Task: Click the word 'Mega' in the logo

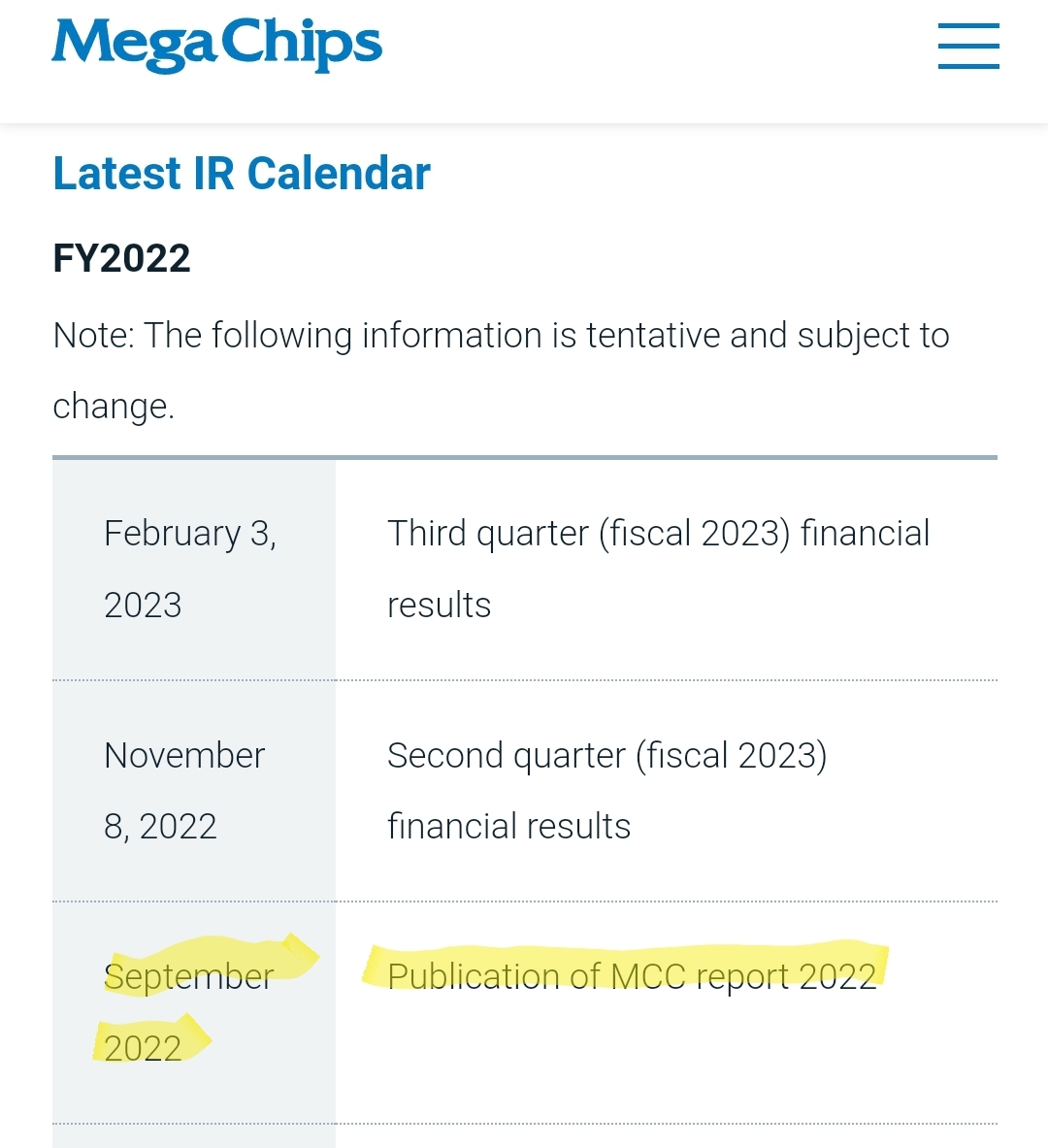Action: (x=135, y=47)
